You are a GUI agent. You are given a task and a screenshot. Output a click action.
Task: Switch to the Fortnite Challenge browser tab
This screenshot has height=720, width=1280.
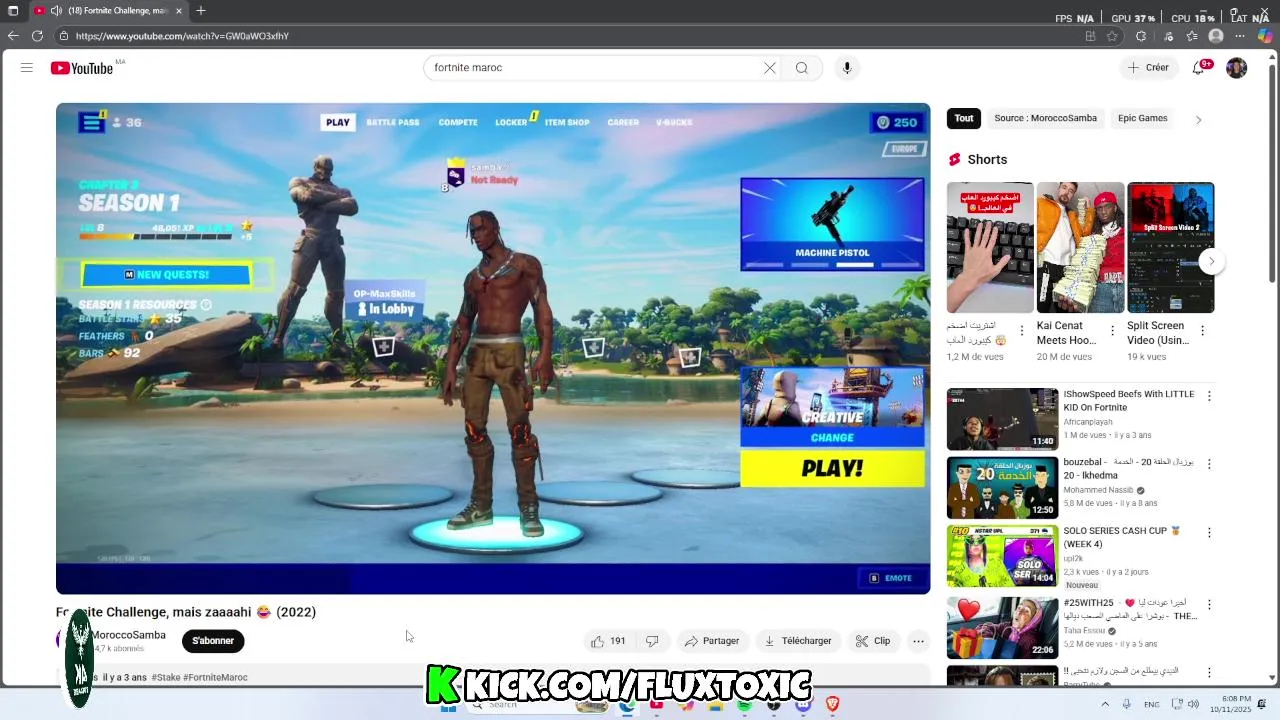point(108,10)
